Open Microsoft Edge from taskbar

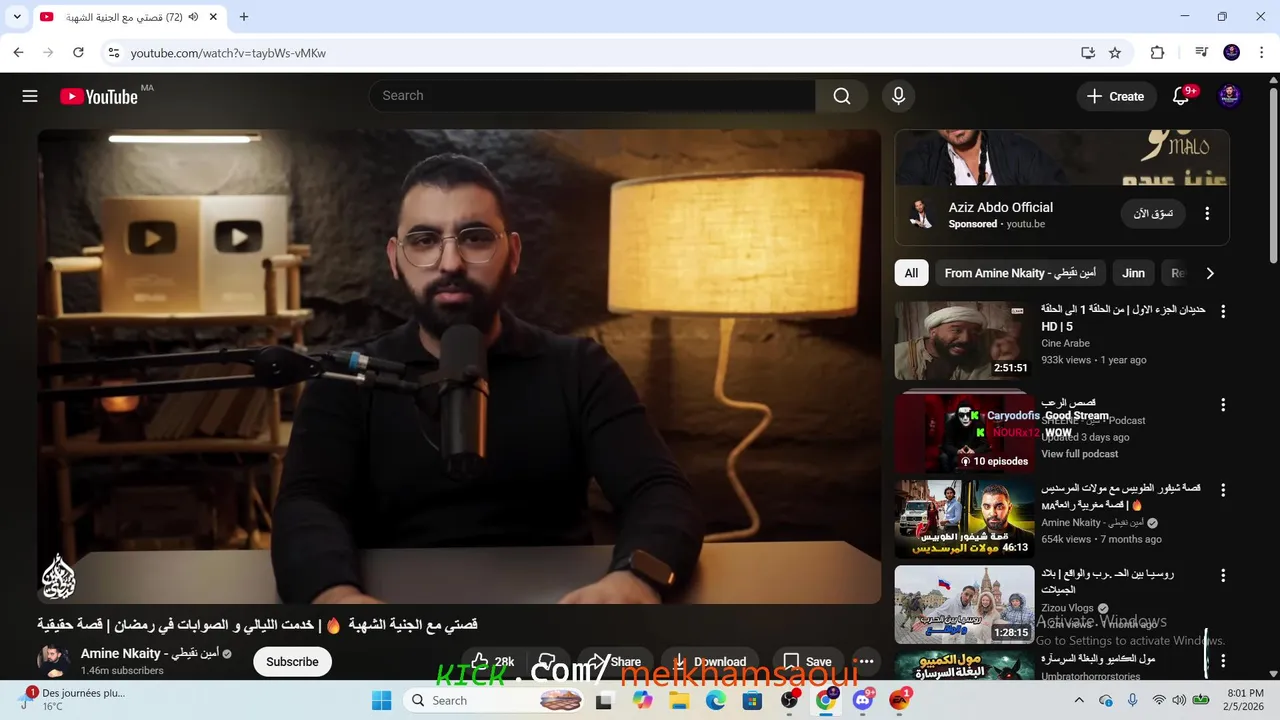click(x=716, y=700)
